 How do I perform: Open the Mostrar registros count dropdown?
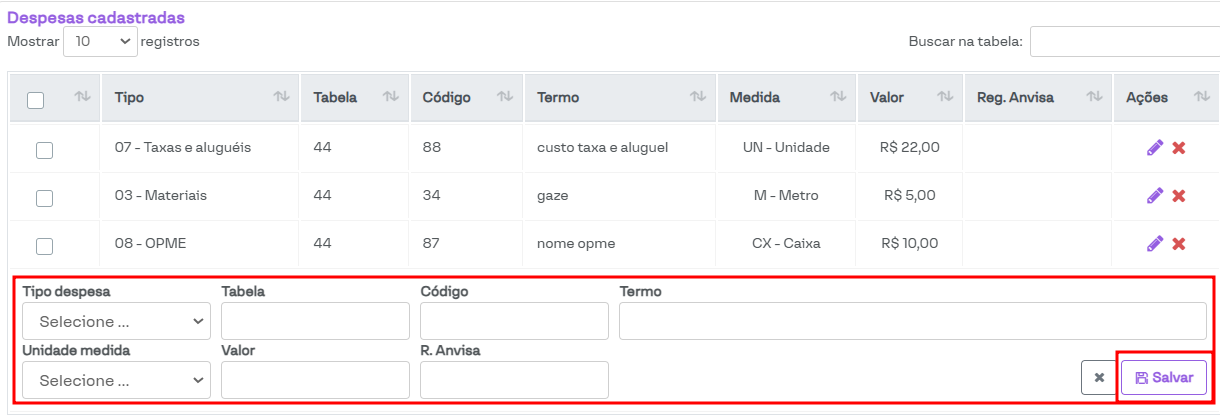click(x=100, y=41)
